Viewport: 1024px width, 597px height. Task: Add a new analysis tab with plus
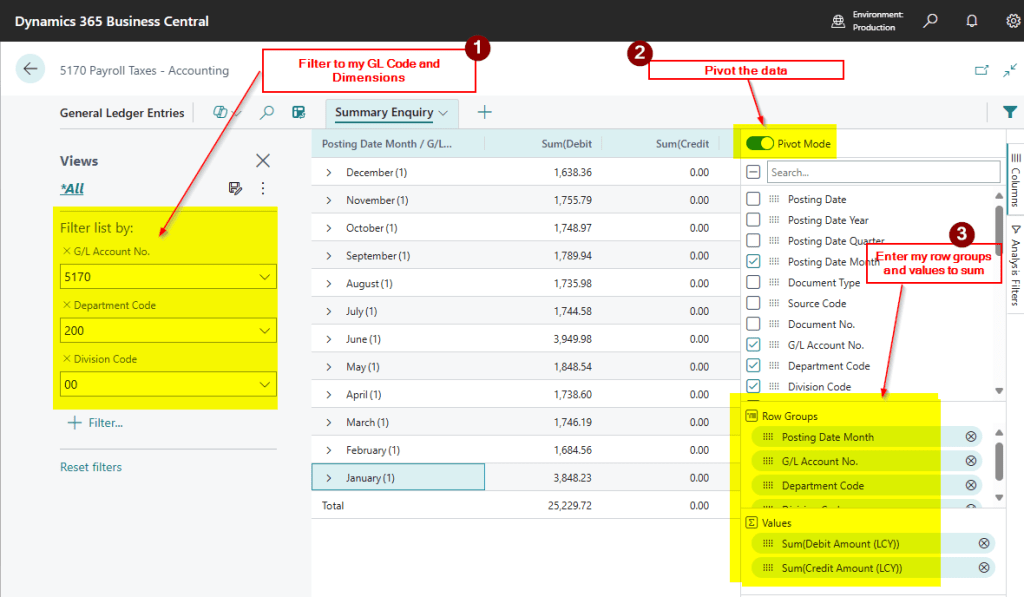click(485, 112)
